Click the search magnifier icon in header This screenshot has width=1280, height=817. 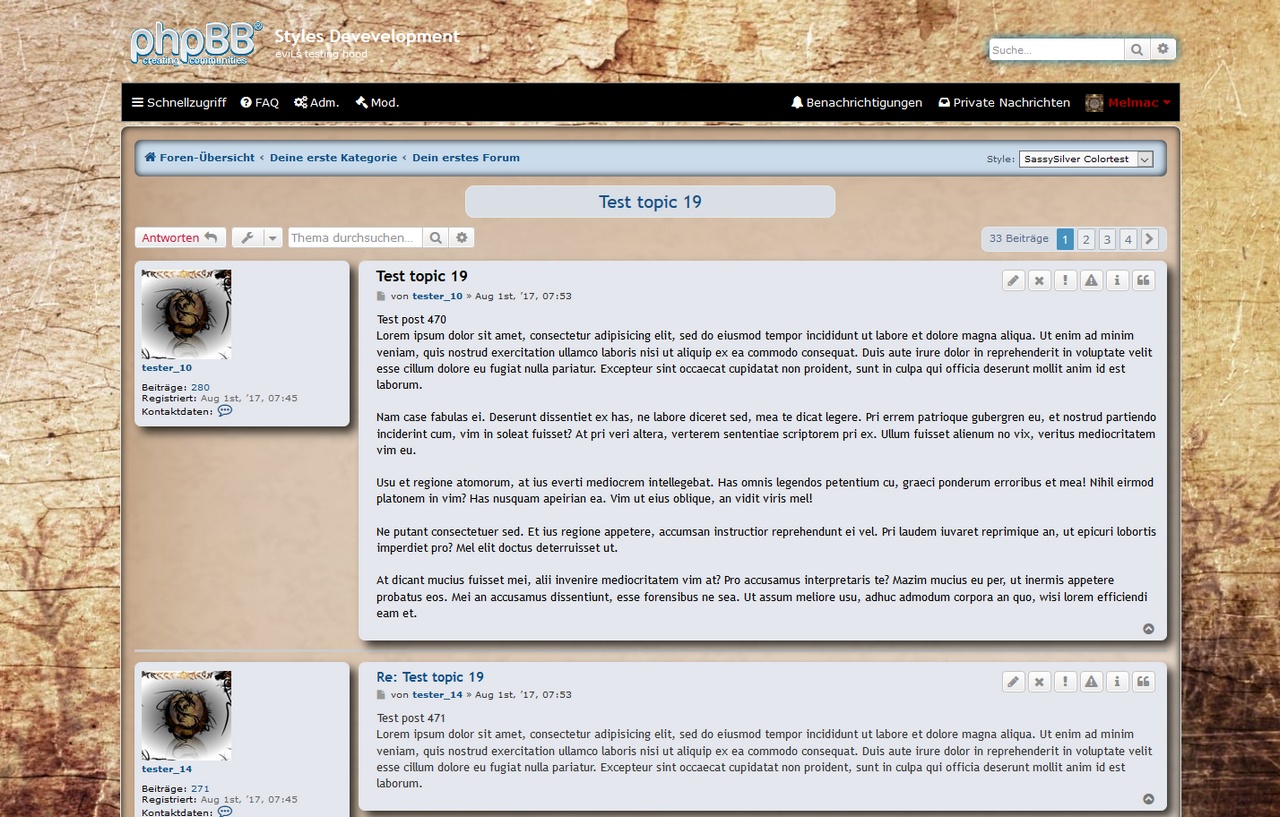pos(1137,49)
